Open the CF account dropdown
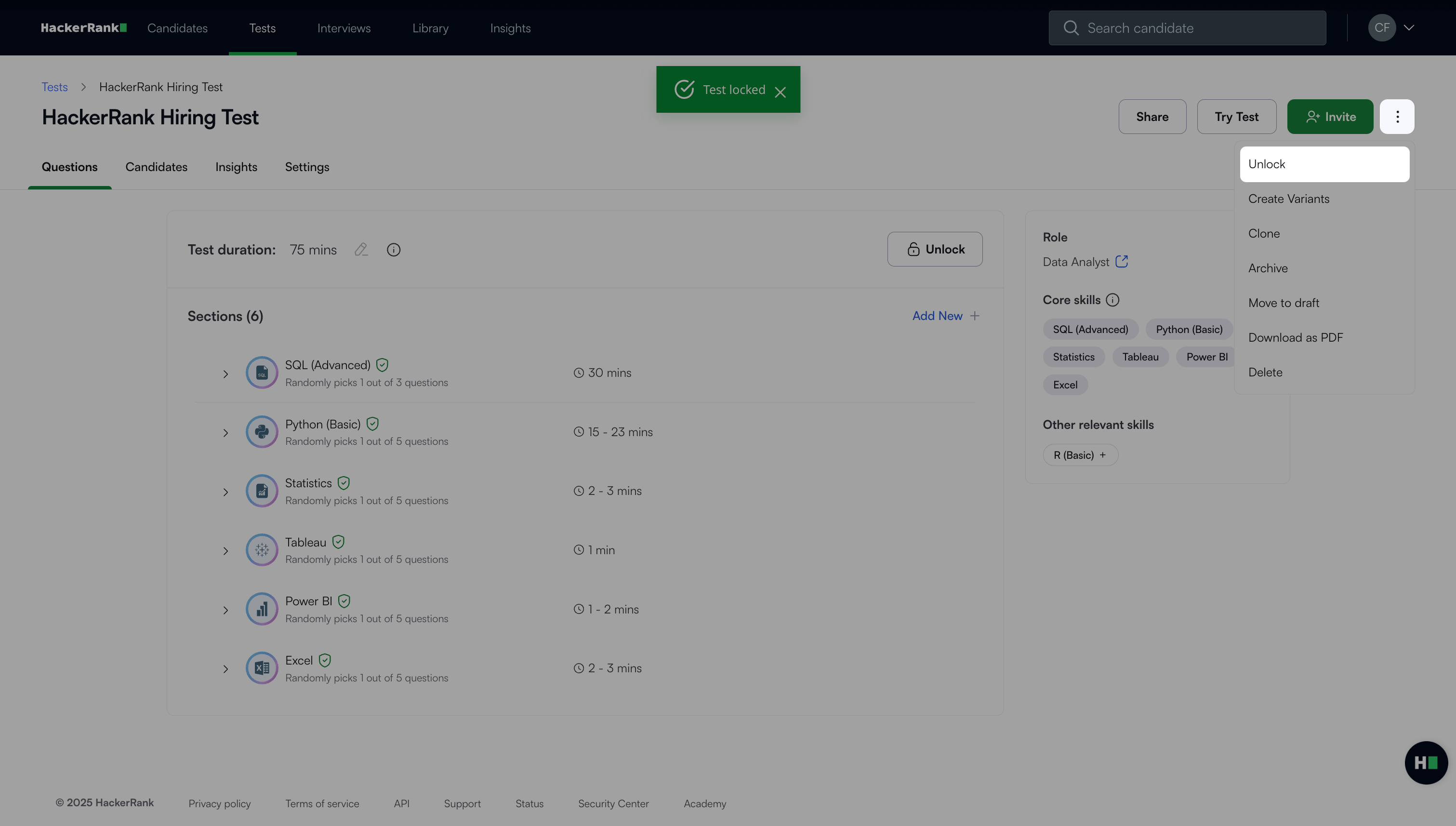1456x826 pixels. (x=1391, y=28)
